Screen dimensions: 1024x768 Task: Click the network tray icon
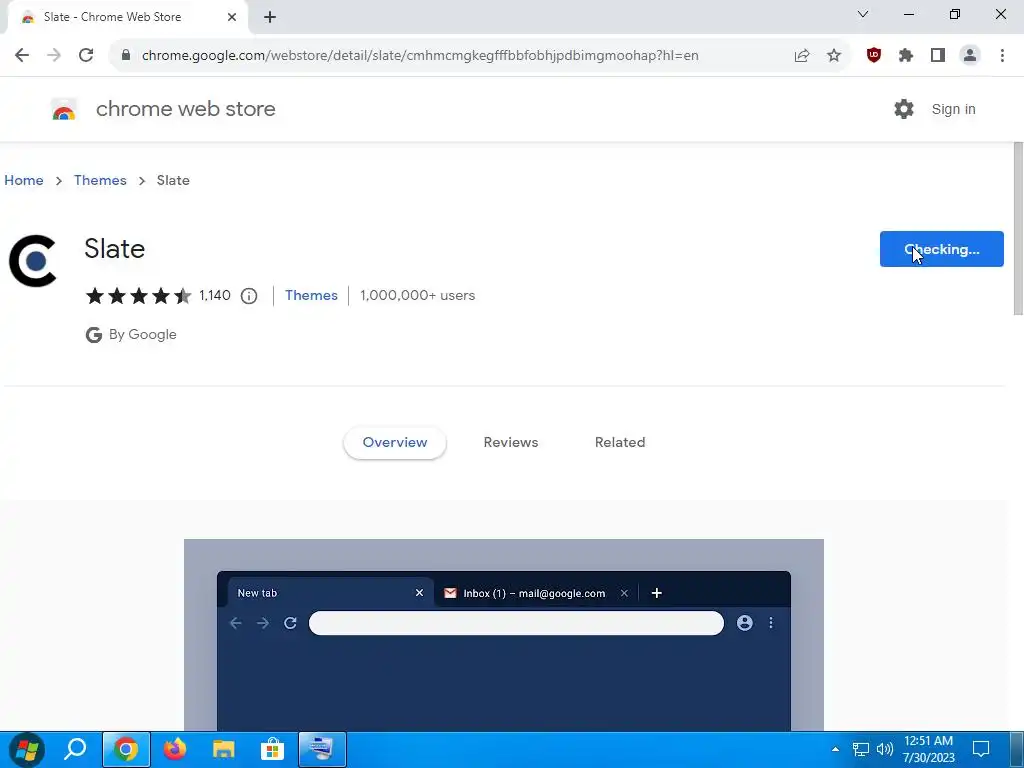pos(861,749)
